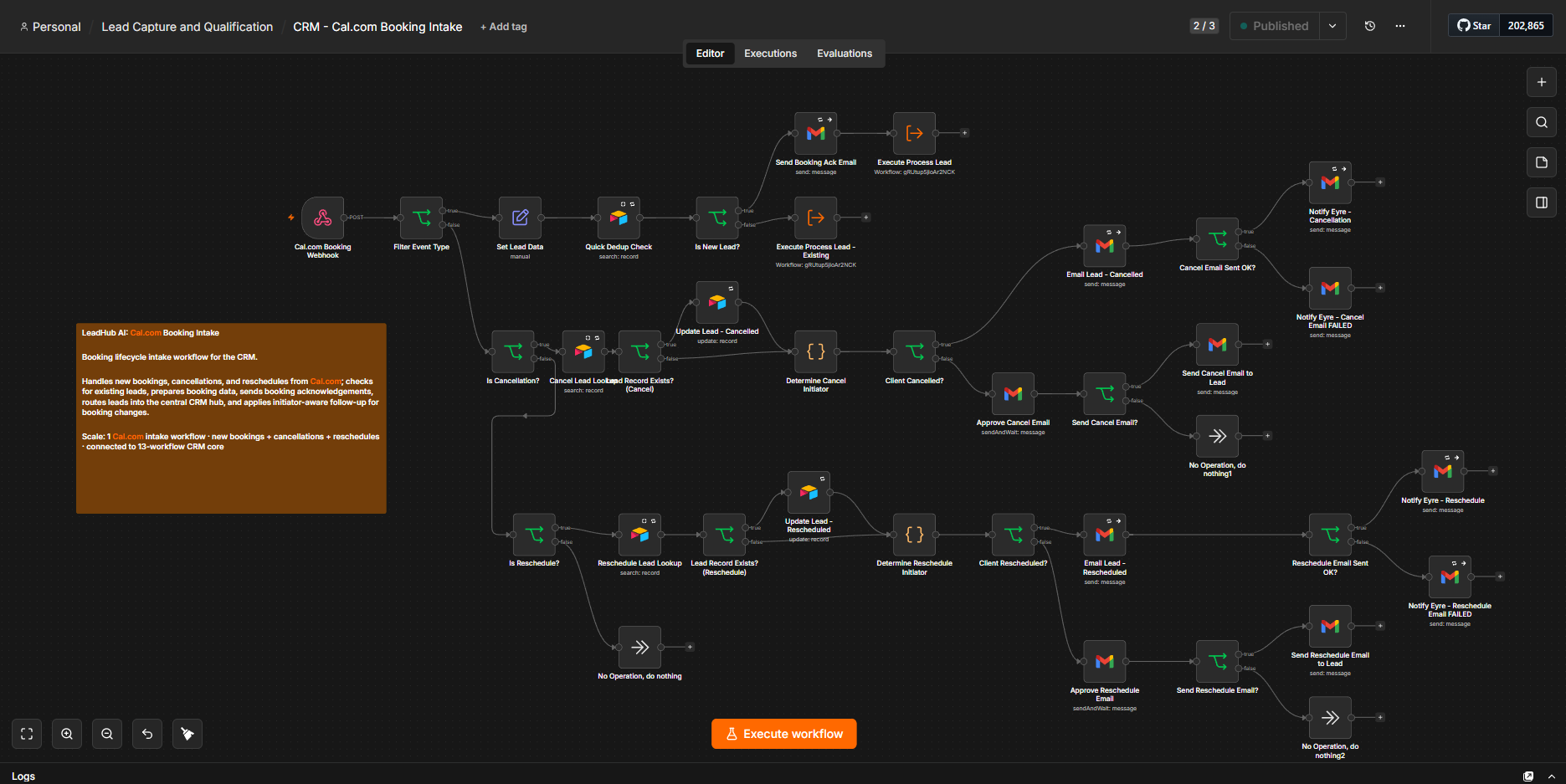Switch to the Executions tab
The width and height of the screenshot is (1566, 784).
coord(770,54)
